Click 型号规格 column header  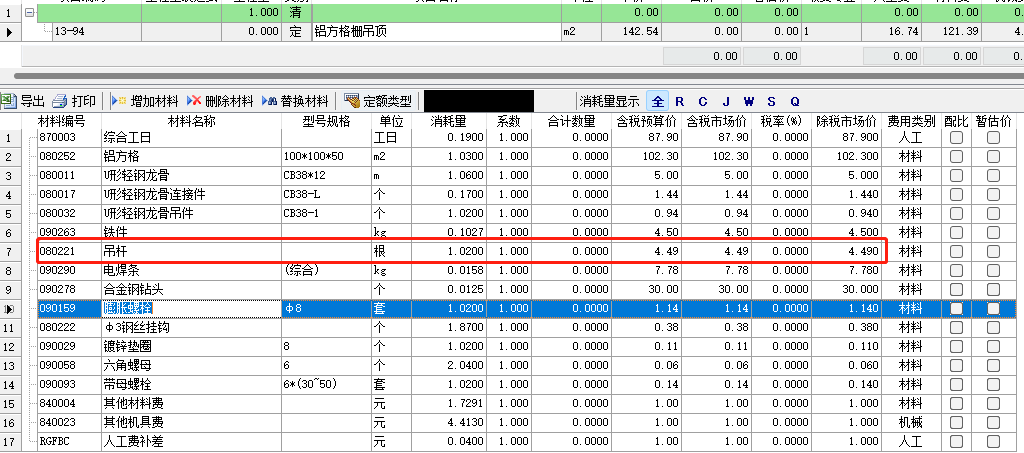pos(327,121)
